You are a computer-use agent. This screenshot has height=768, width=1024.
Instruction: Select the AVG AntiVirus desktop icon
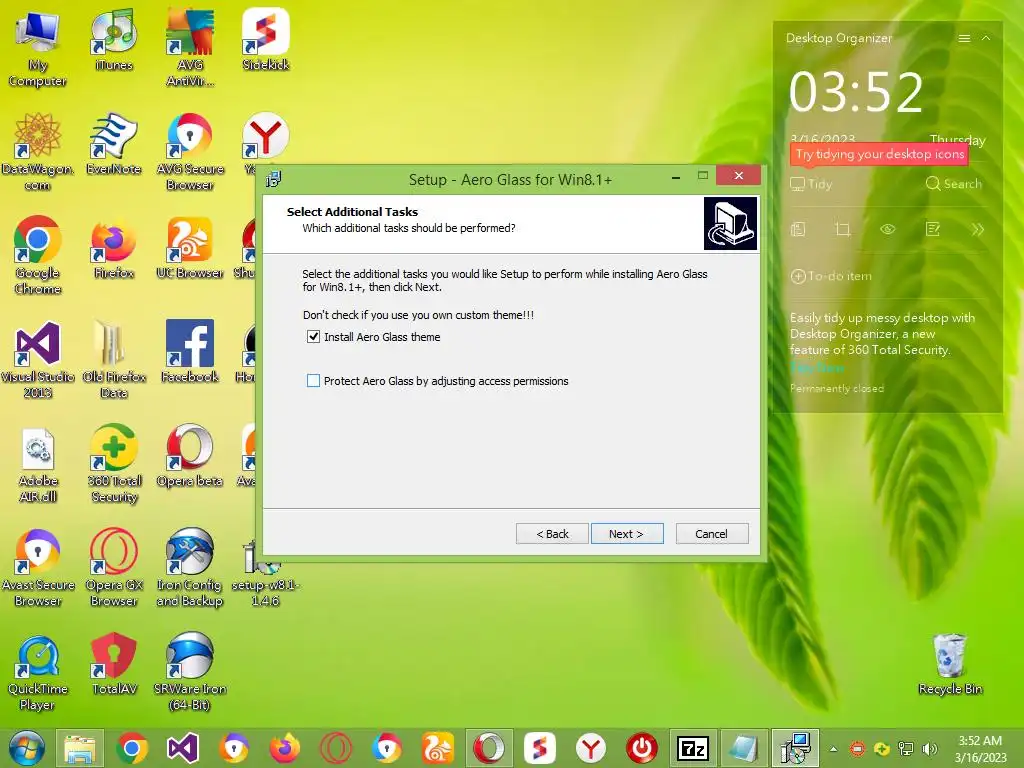189,49
